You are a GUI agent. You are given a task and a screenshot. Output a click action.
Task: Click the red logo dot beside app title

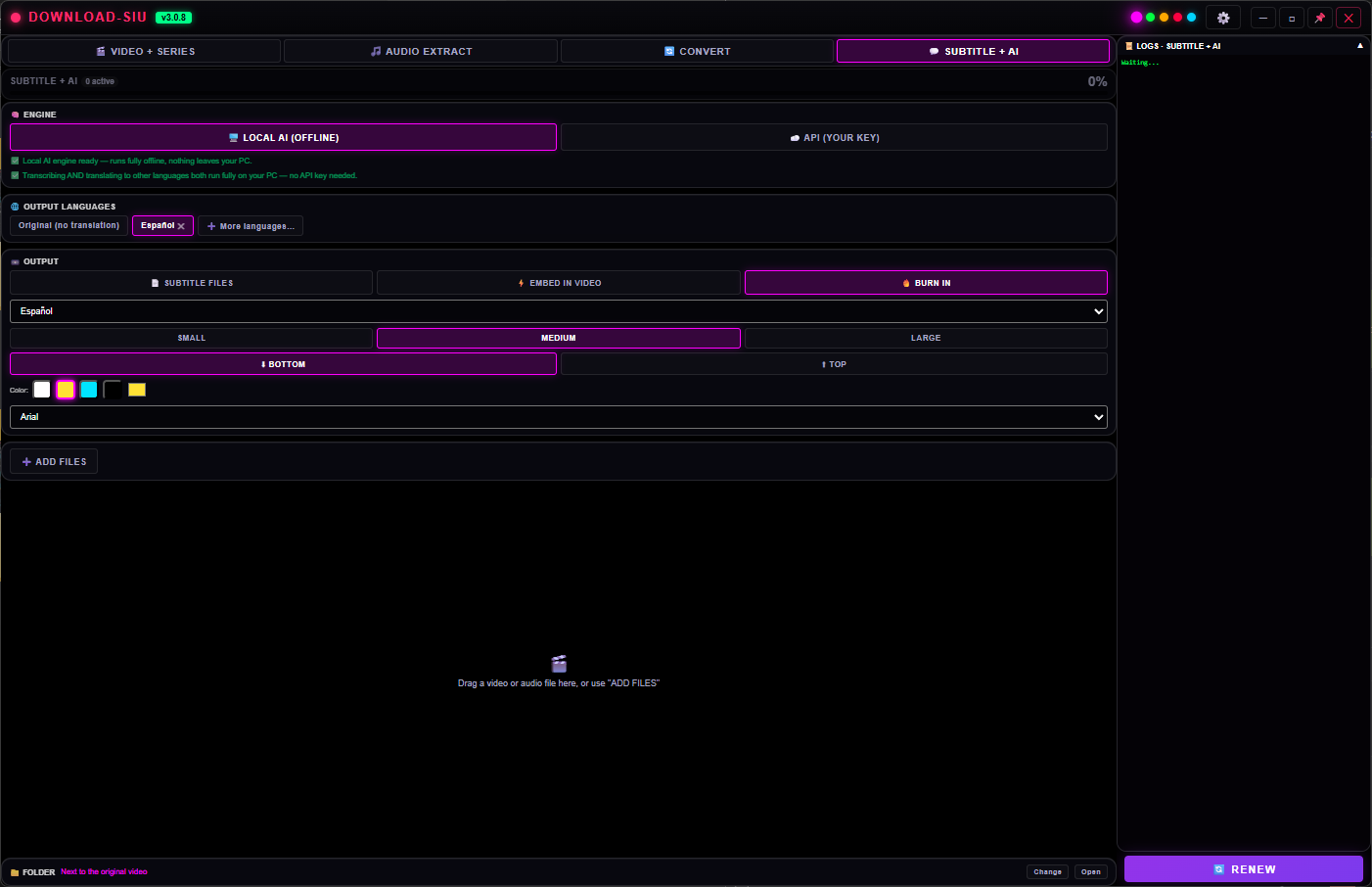pos(16,18)
